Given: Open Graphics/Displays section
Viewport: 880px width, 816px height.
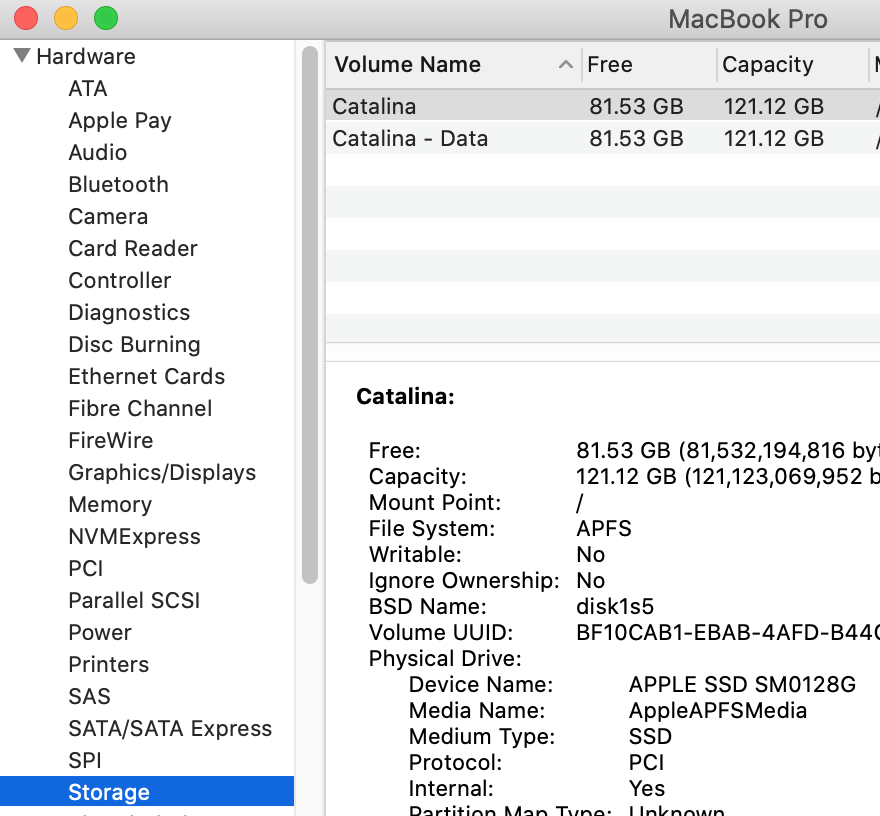Looking at the screenshot, I should coord(162,473).
